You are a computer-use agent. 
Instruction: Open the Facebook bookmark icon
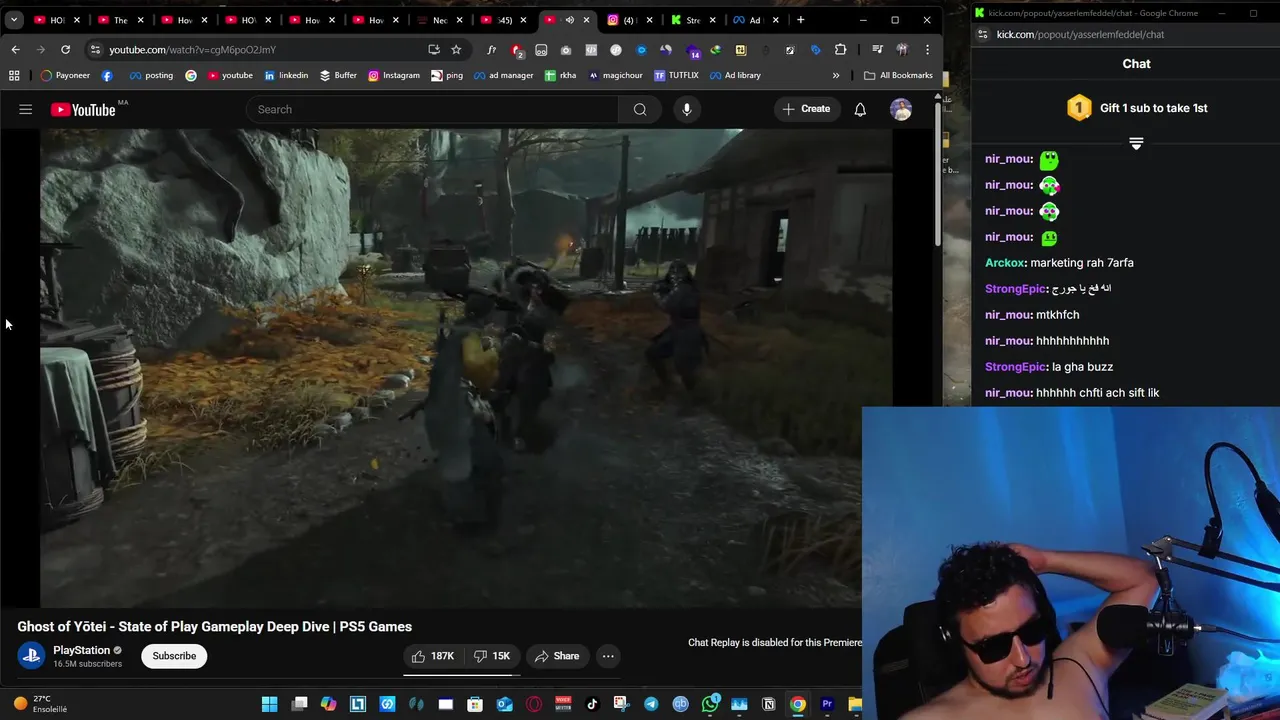coord(107,75)
